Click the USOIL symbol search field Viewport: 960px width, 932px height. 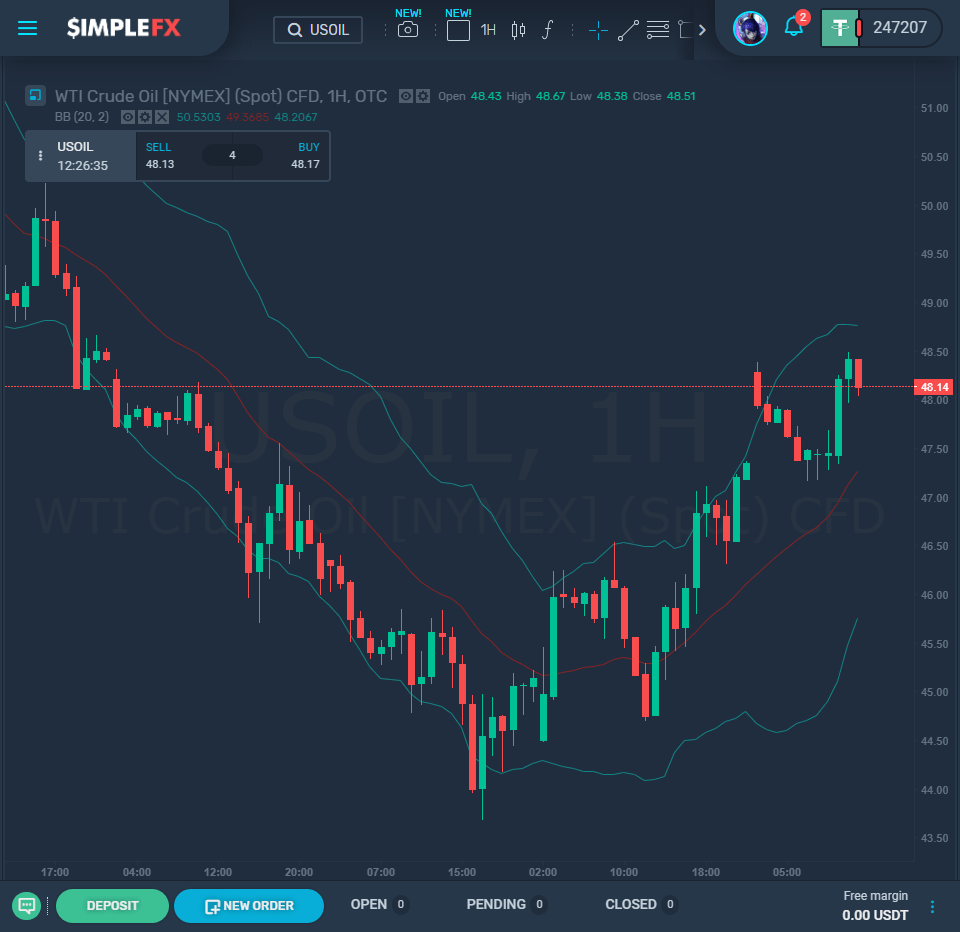pos(318,30)
